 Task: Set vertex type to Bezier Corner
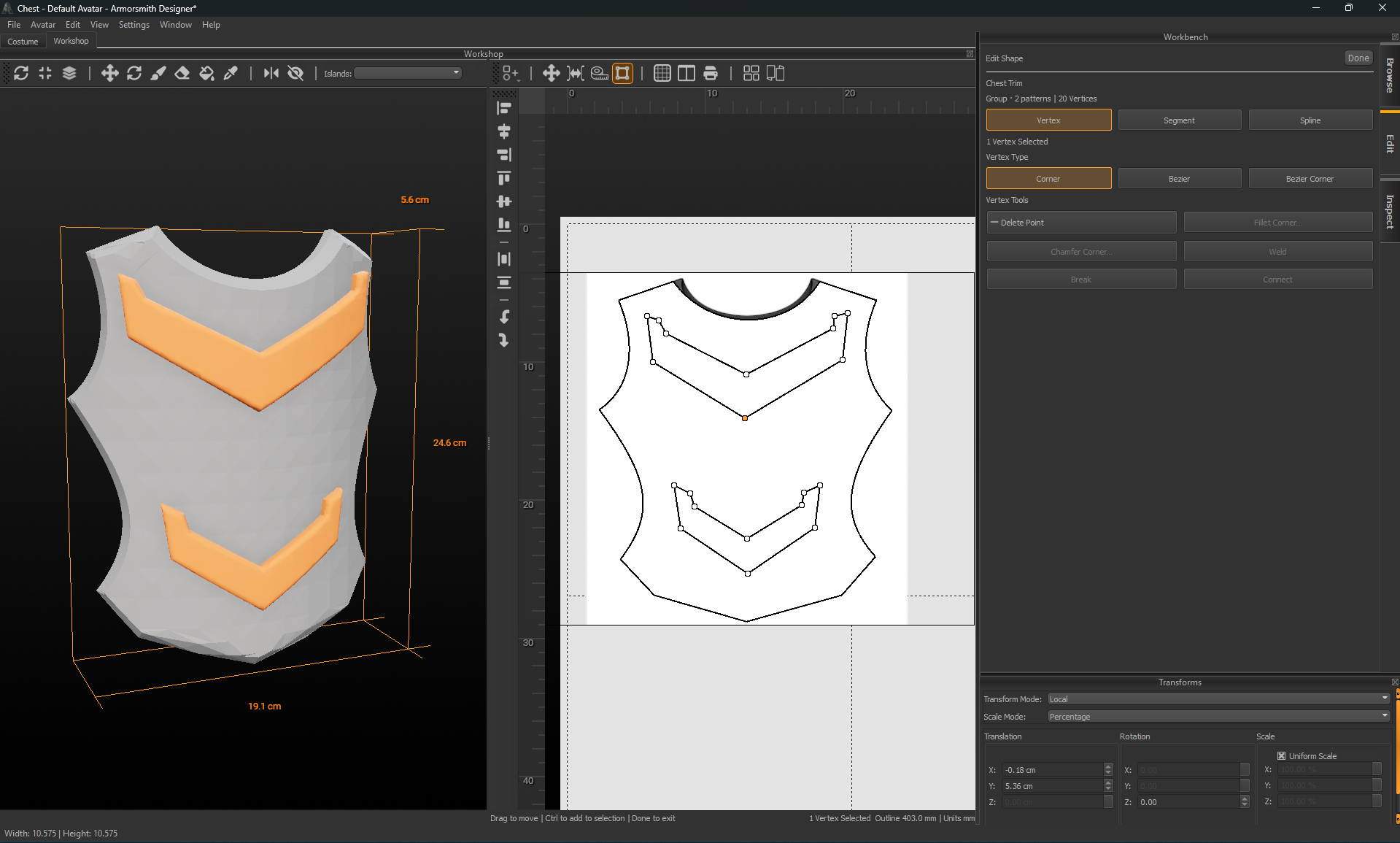click(x=1310, y=179)
